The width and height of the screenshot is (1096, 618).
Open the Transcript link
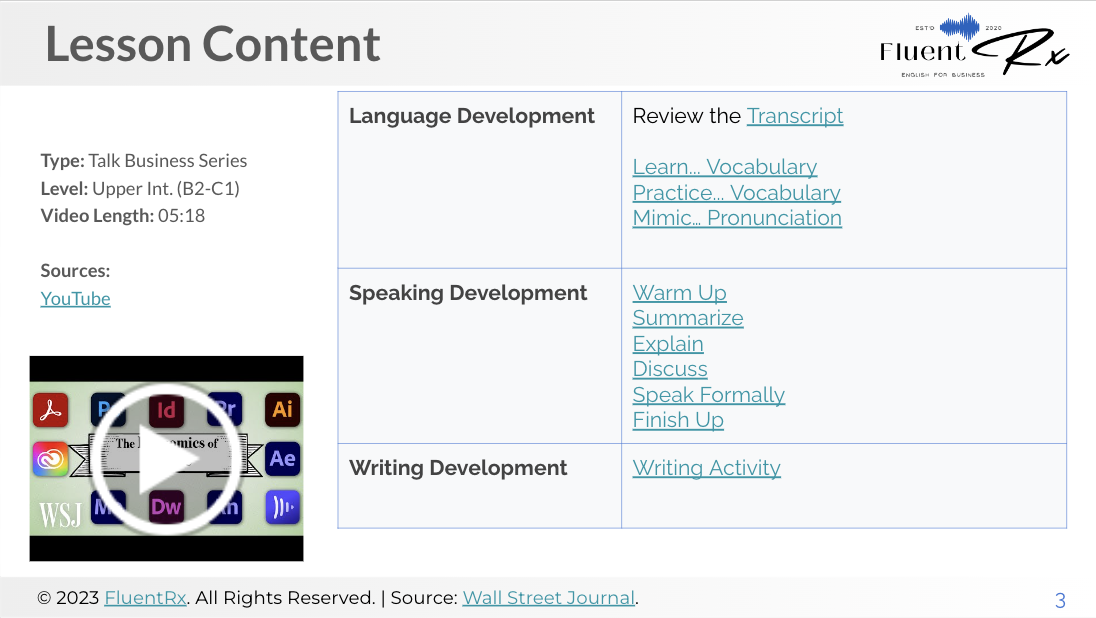tap(795, 116)
